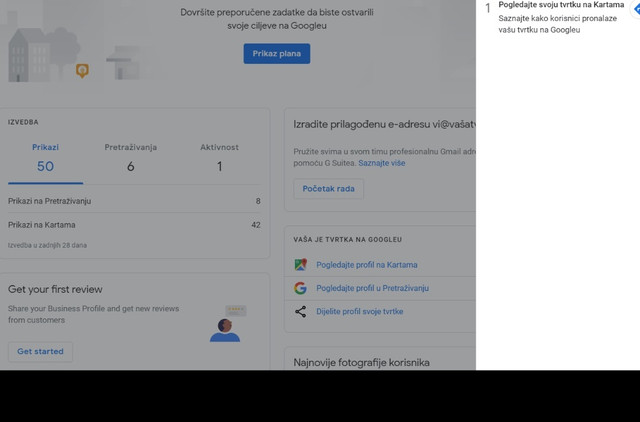This screenshot has width=640, height=422.
Task: Click the value 8 in Pretraživanju row
Action: coord(258,201)
